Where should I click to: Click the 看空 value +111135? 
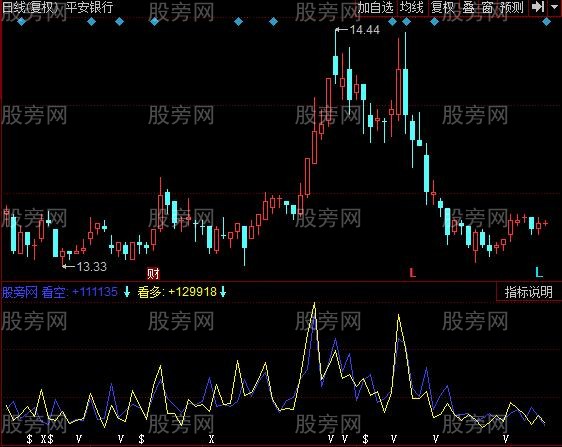click(95, 292)
